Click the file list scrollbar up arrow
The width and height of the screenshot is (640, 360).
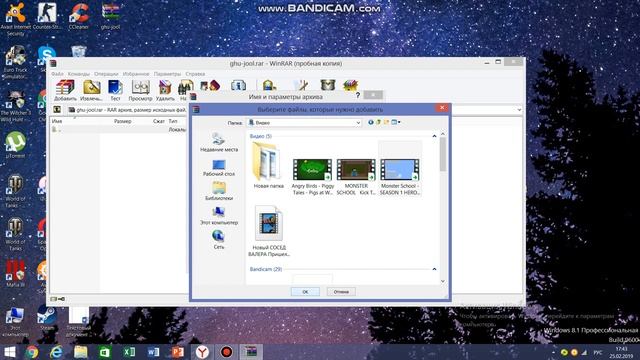(443, 134)
